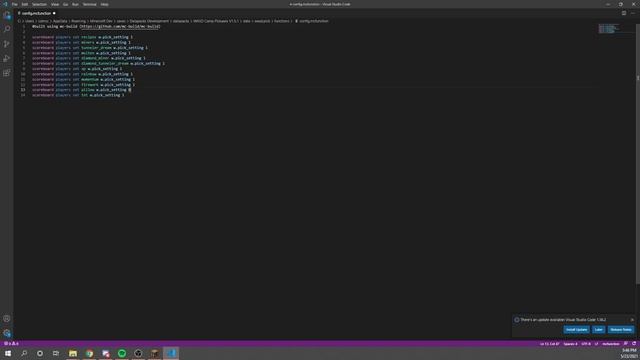Open the Accounts icon in activity bar
Viewport: 640px width, 360px height.
[7, 319]
